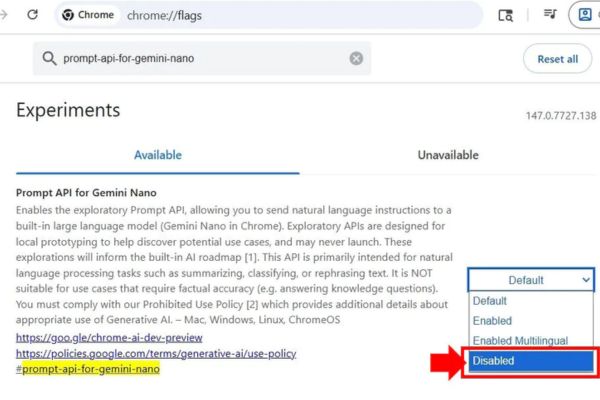The width and height of the screenshot is (600, 400).
Task: Click the magnifier icon in flags search
Action: point(49,59)
